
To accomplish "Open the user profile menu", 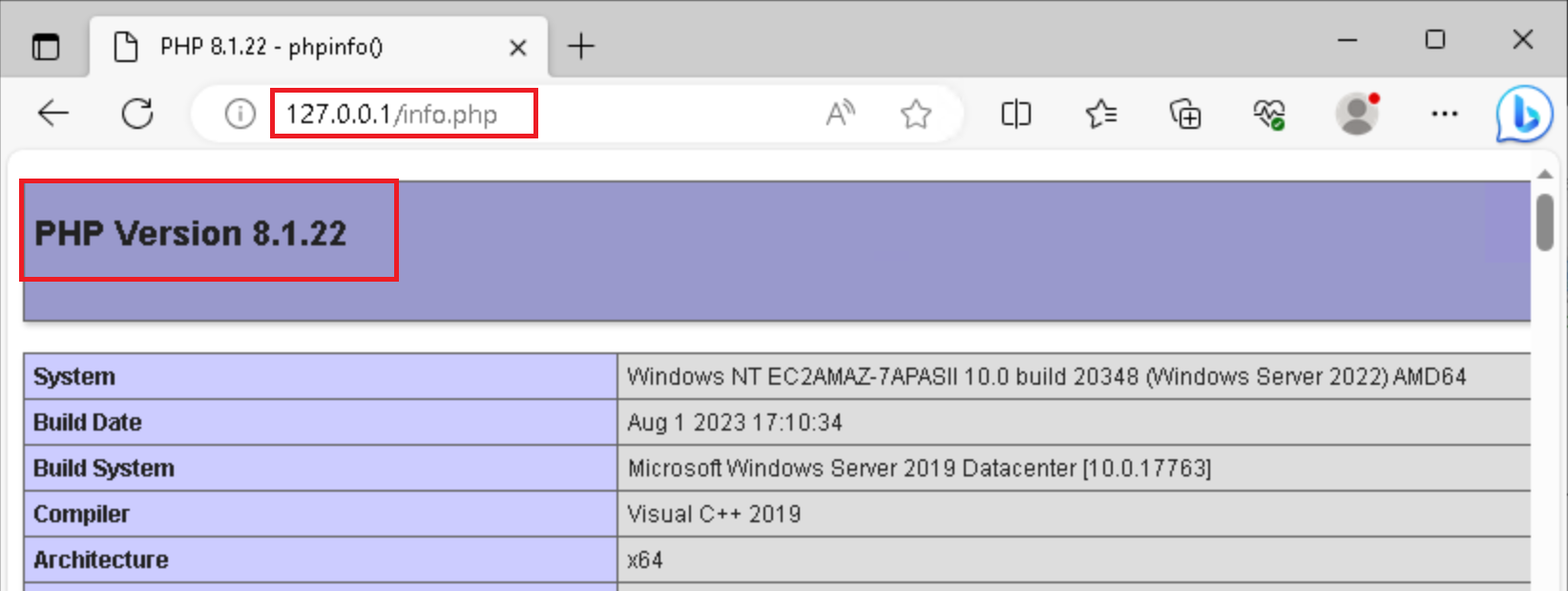I will (1357, 114).
